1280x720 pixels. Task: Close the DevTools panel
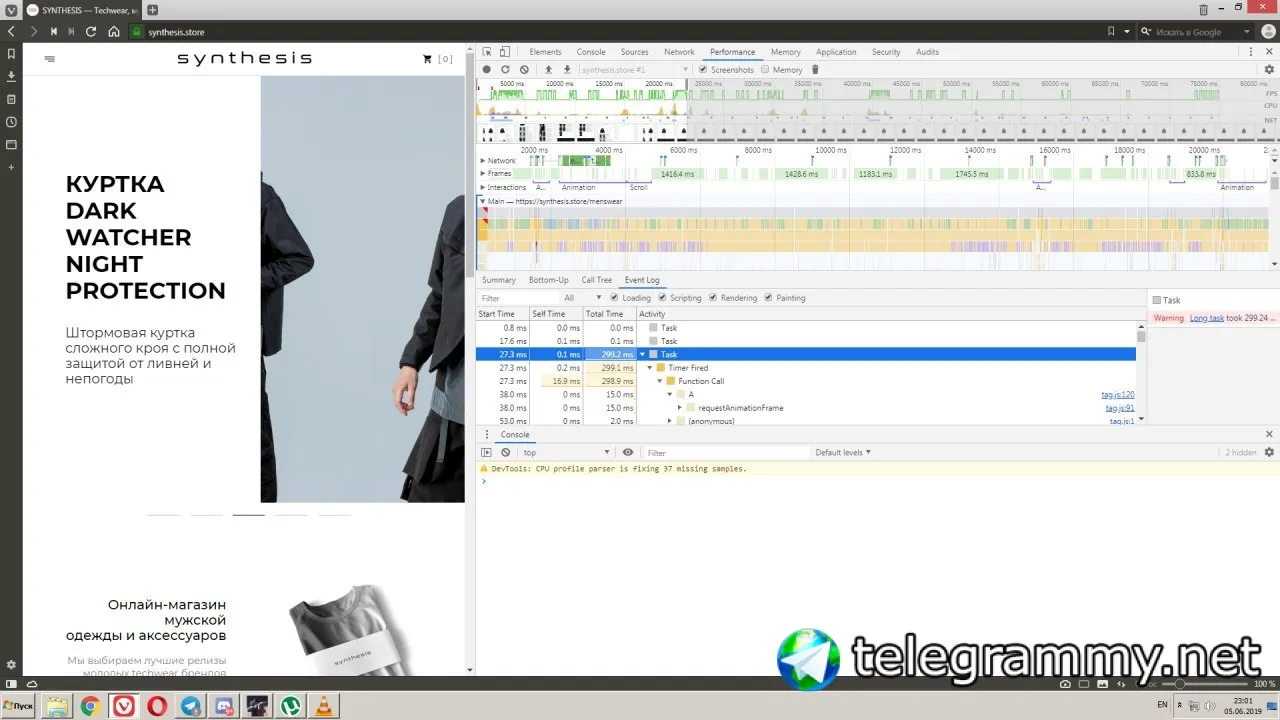[x=1269, y=52]
